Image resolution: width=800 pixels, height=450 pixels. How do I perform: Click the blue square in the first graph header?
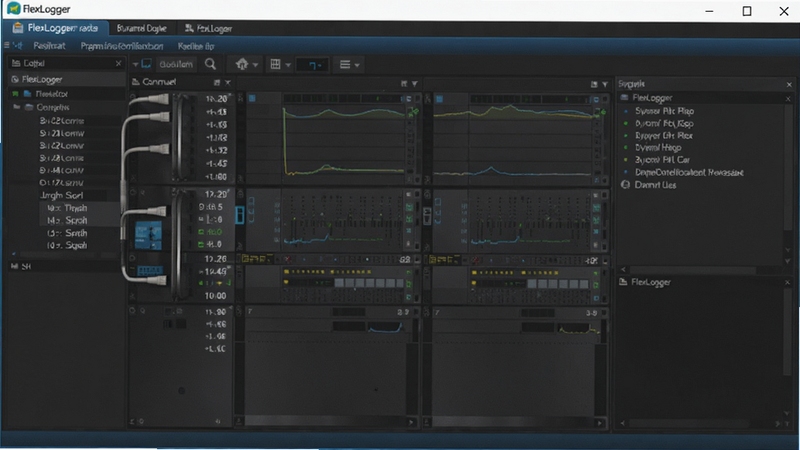(x=252, y=98)
